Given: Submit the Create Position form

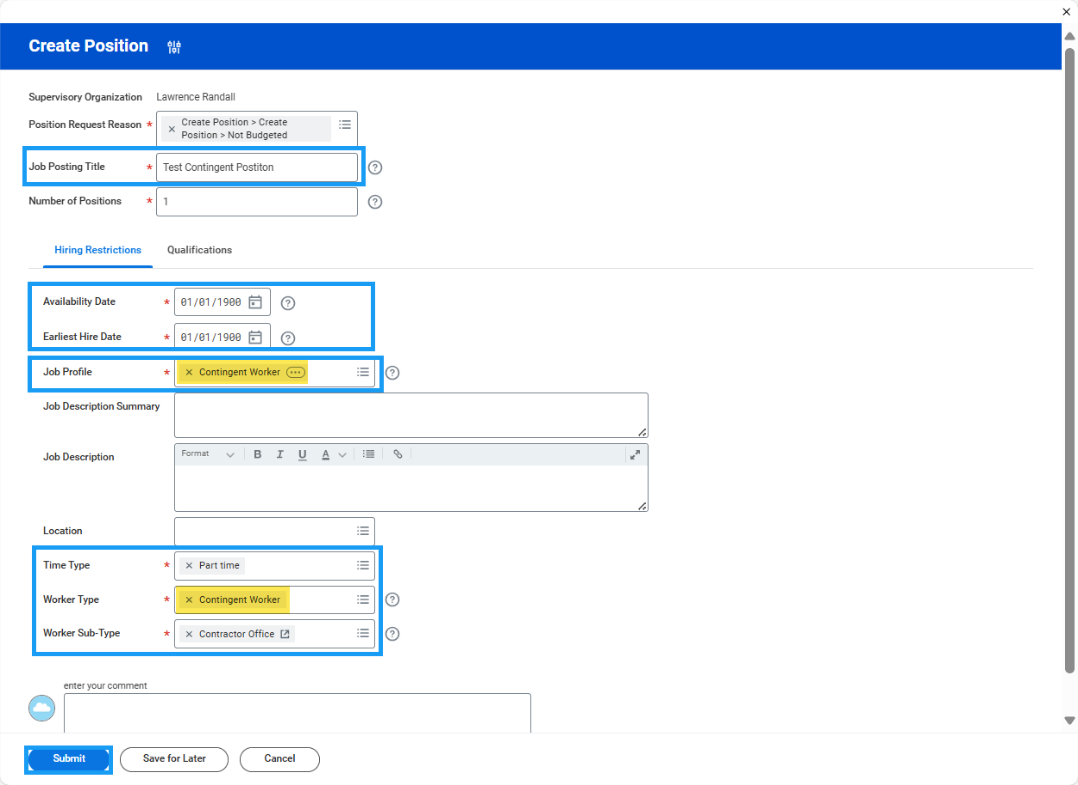Looking at the screenshot, I should 69,759.
